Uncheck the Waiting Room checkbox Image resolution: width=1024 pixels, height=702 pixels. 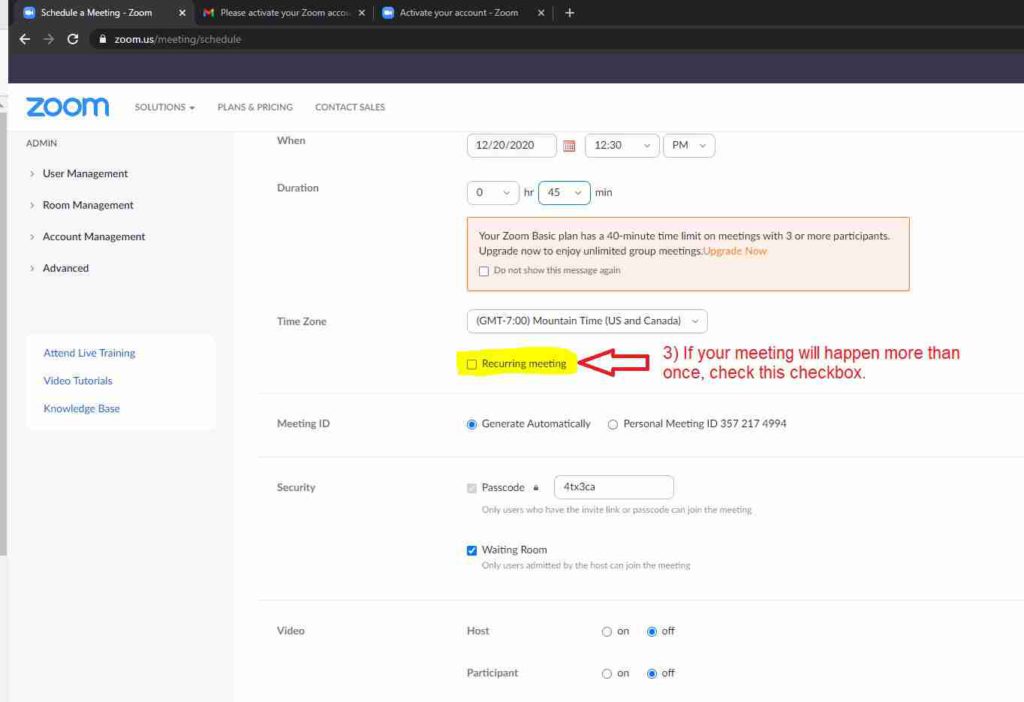pyautogui.click(x=472, y=550)
